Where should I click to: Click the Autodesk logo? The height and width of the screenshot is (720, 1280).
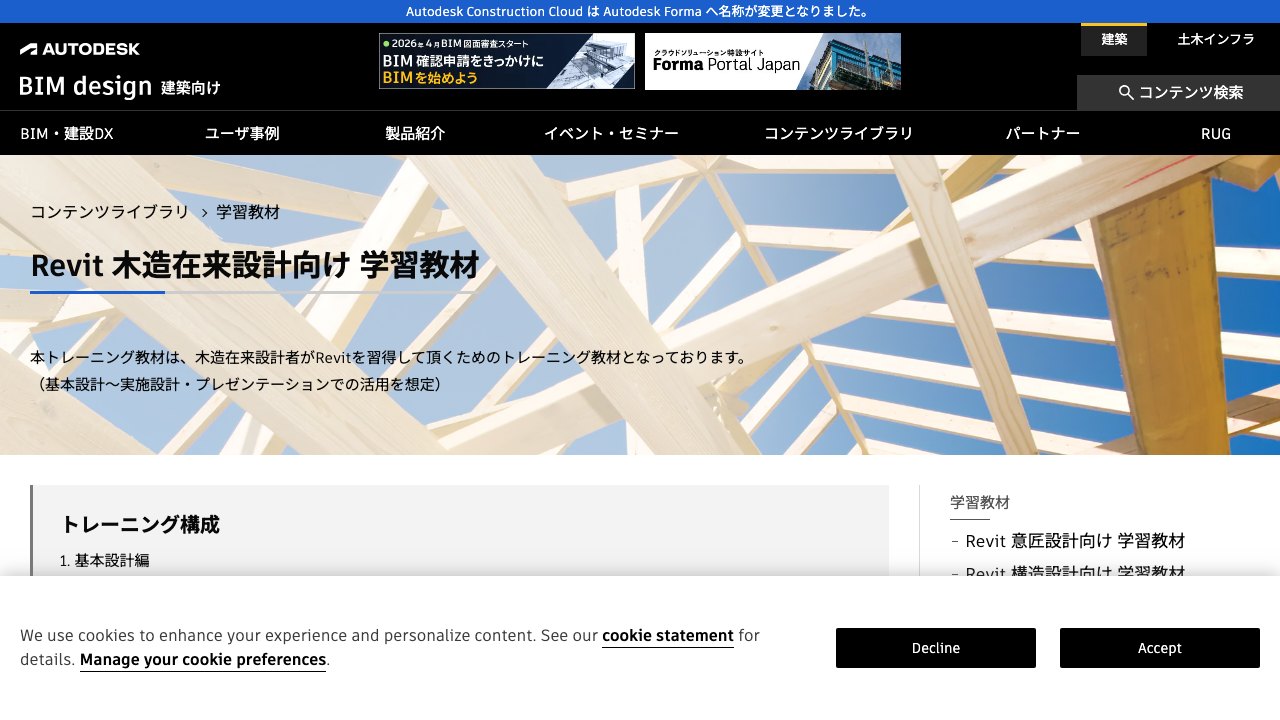(80, 49)
